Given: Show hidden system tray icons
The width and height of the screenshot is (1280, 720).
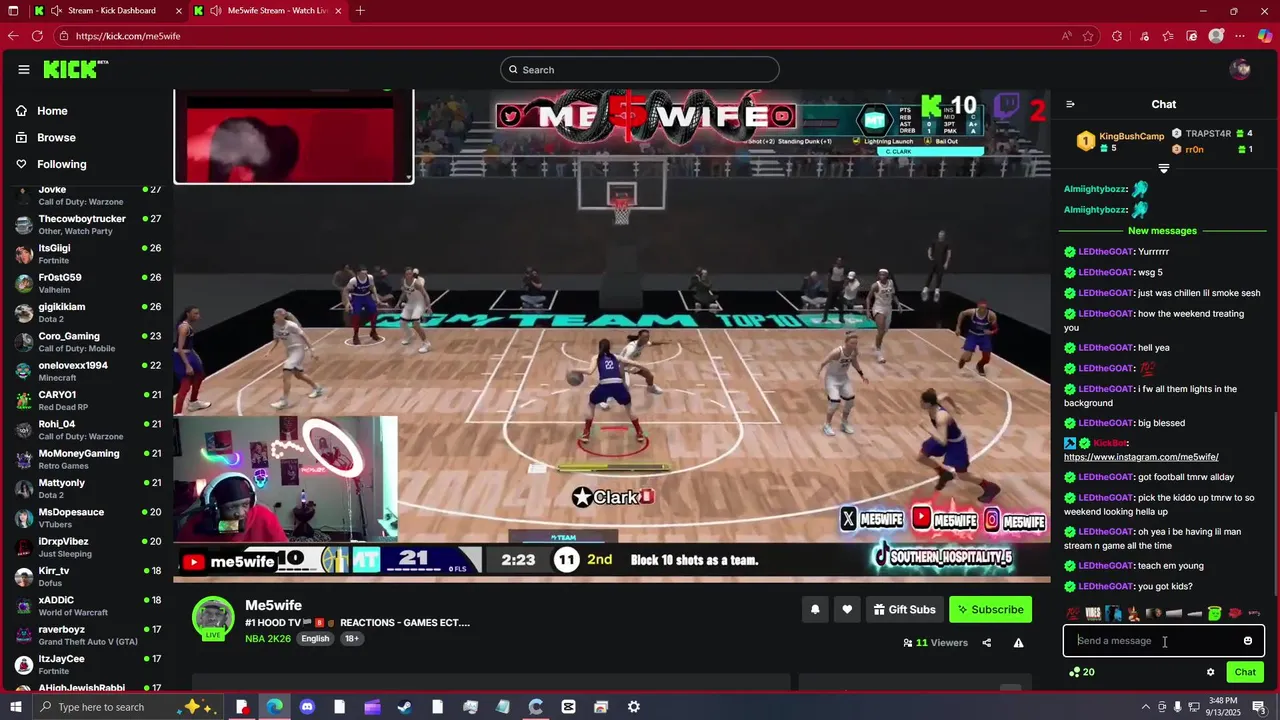Looking at the screenshot, I should point(1145,707).
